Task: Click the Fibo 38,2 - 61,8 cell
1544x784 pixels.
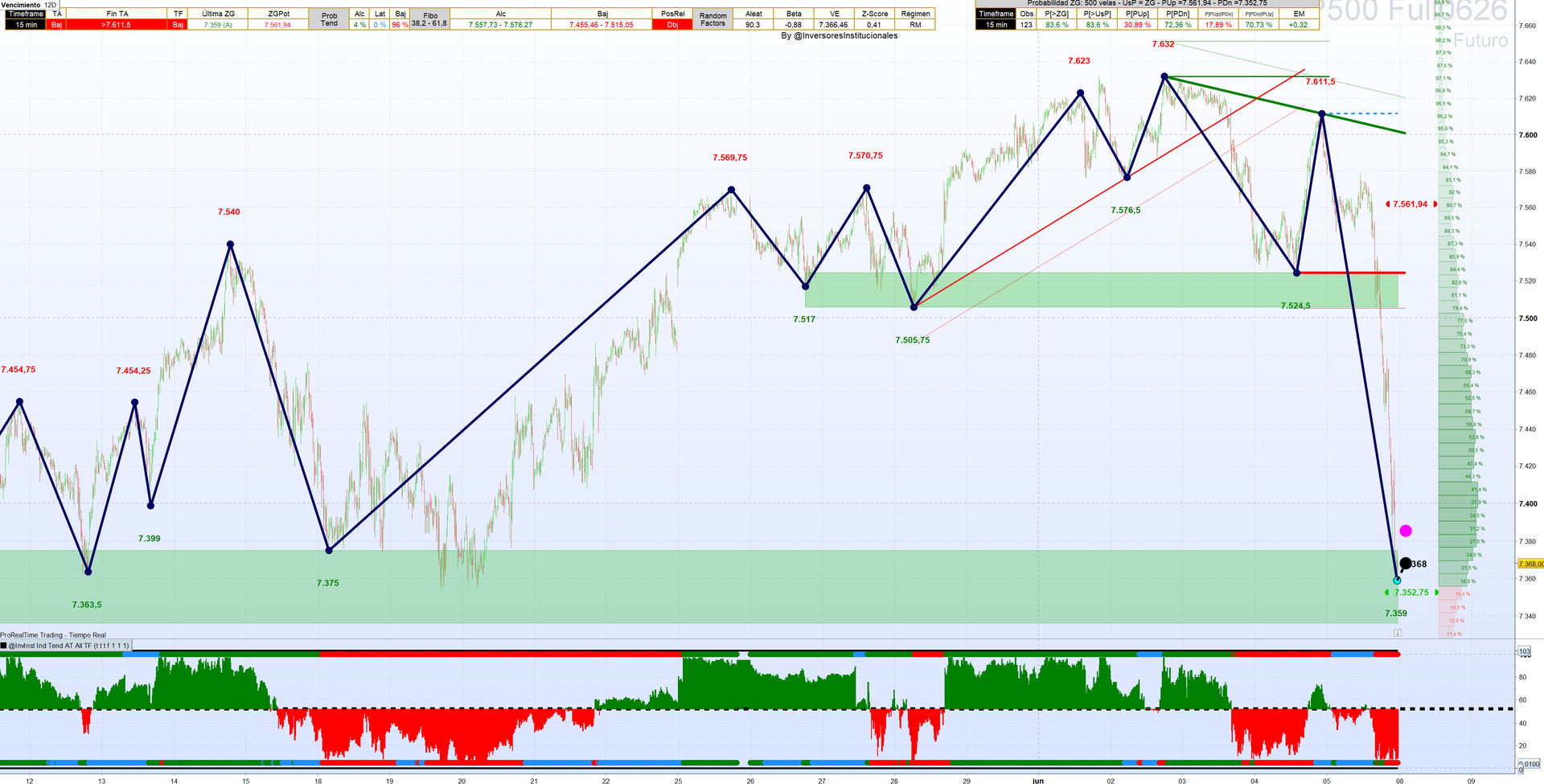Action: coord(429,19)
